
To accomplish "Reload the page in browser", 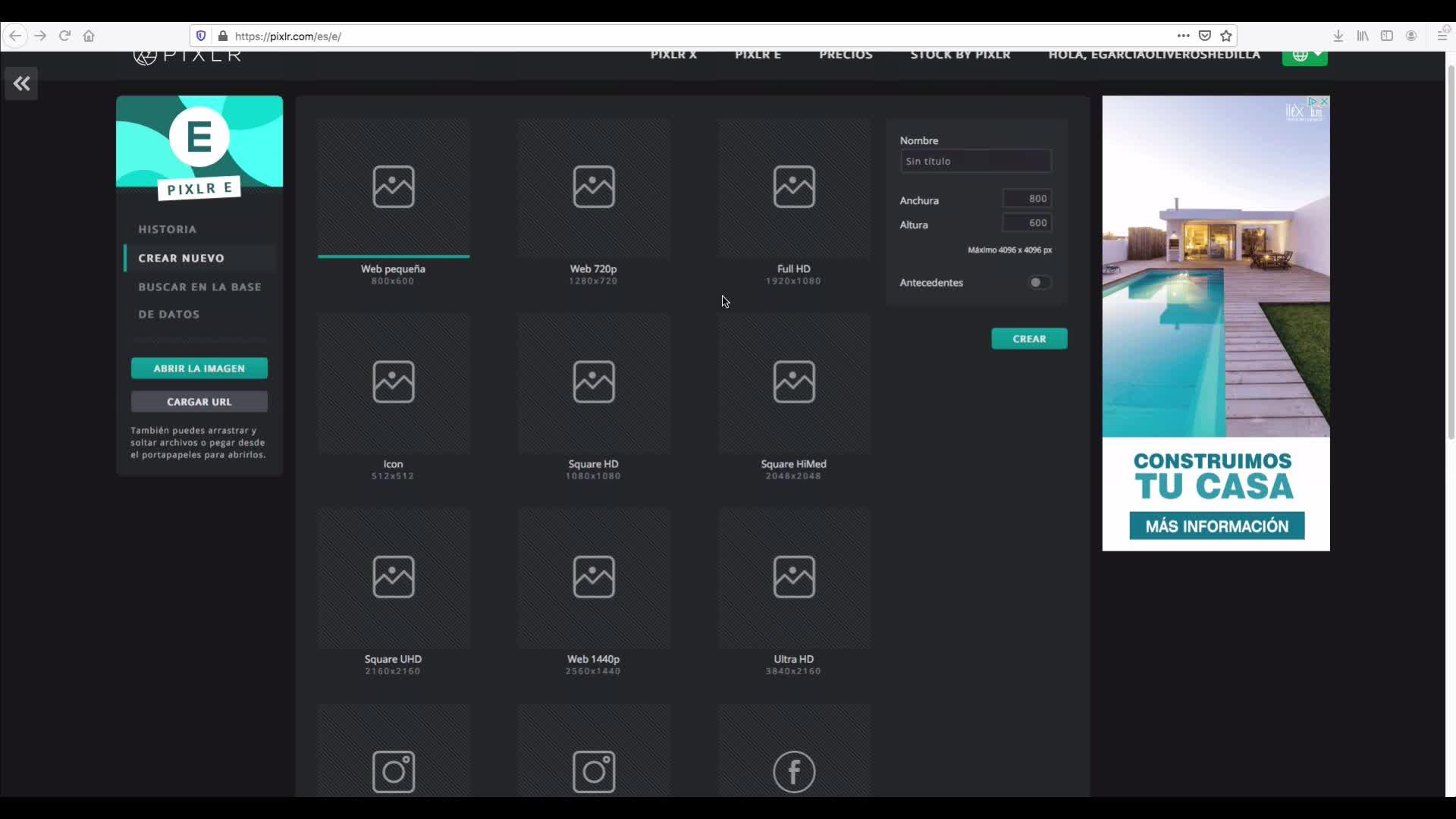I will (x=64, y=36).
